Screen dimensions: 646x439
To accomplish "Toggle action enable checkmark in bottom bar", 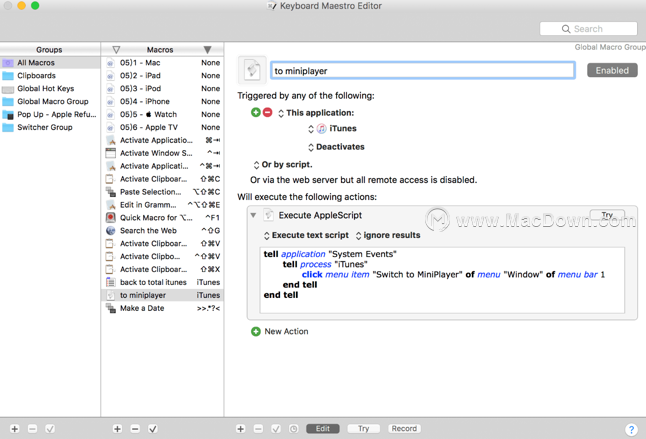I will pyautogui.click(x=276, y=429).
